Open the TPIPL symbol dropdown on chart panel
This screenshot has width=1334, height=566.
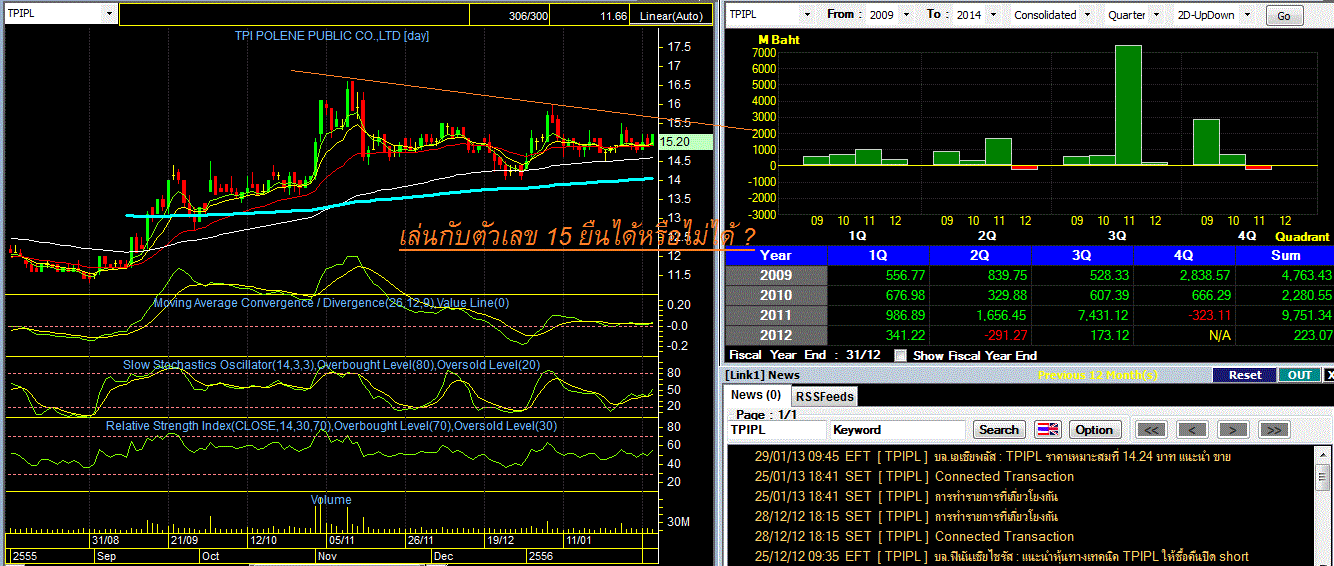coord(108,14)
